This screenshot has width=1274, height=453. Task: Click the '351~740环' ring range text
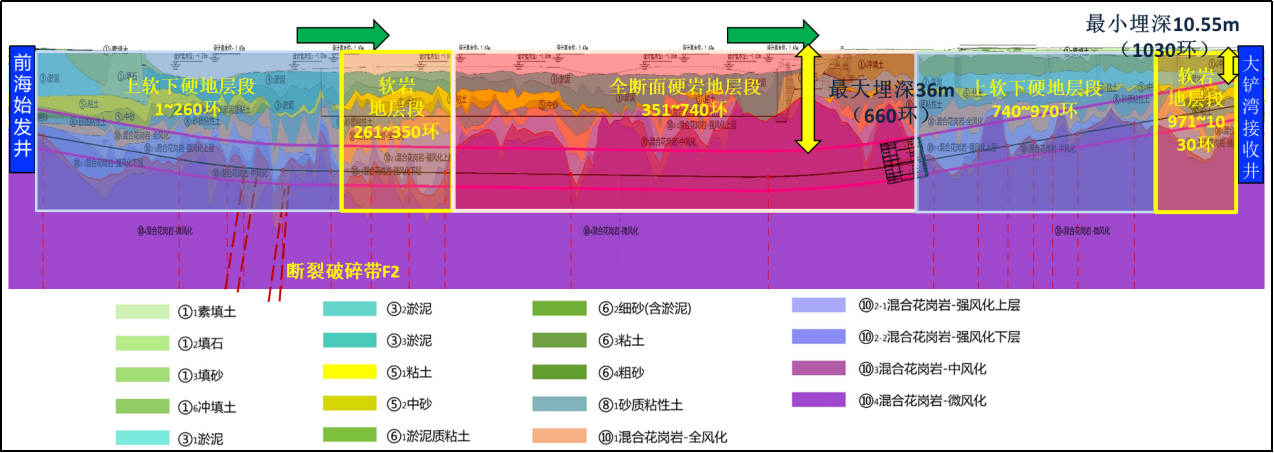pyautogui.click(x=686, y=110)
